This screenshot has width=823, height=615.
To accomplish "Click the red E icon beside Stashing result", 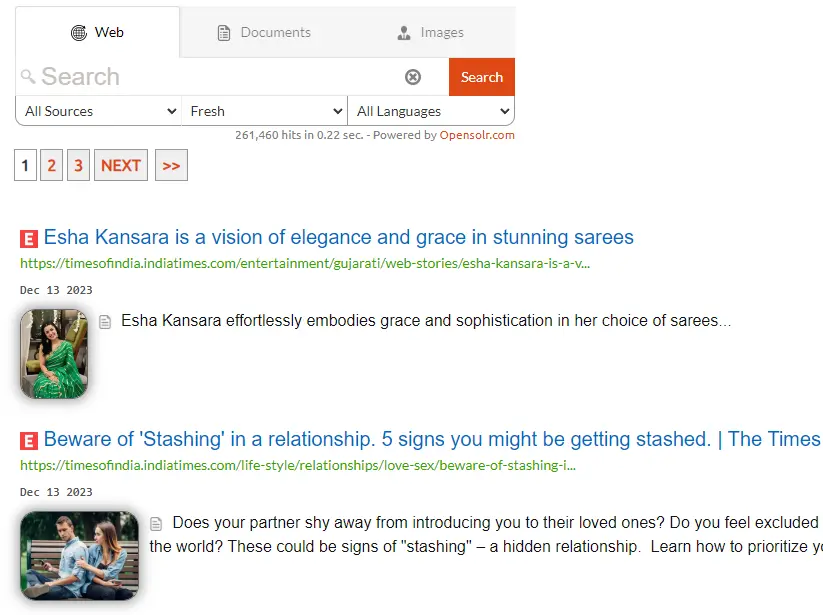I will coord(29,440).
